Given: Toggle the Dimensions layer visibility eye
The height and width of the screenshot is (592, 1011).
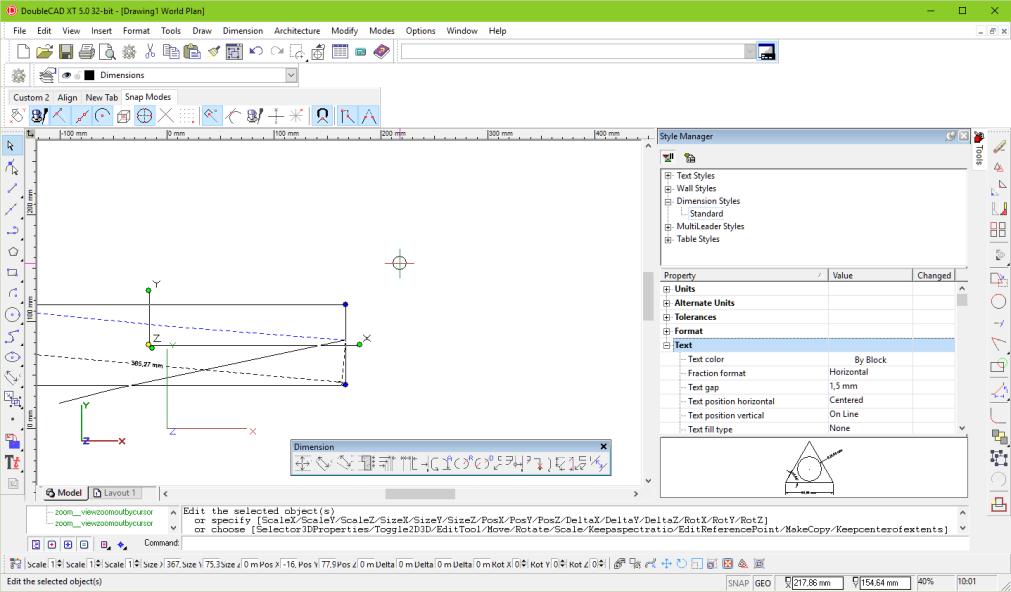Looking at the screenshot, I should pyautogui.click(x=66, y=75).
